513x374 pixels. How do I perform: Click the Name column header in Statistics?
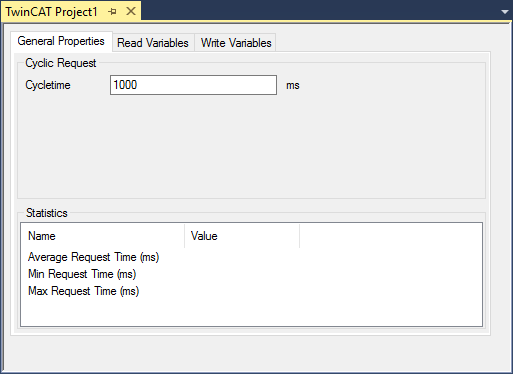pos(102,236)
